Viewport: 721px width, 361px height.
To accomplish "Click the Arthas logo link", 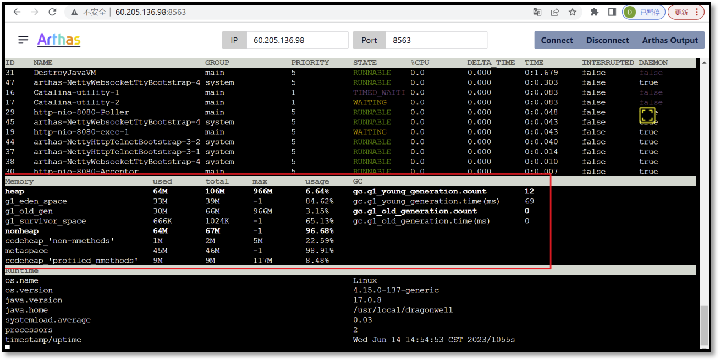I will (x=58, y=40).
